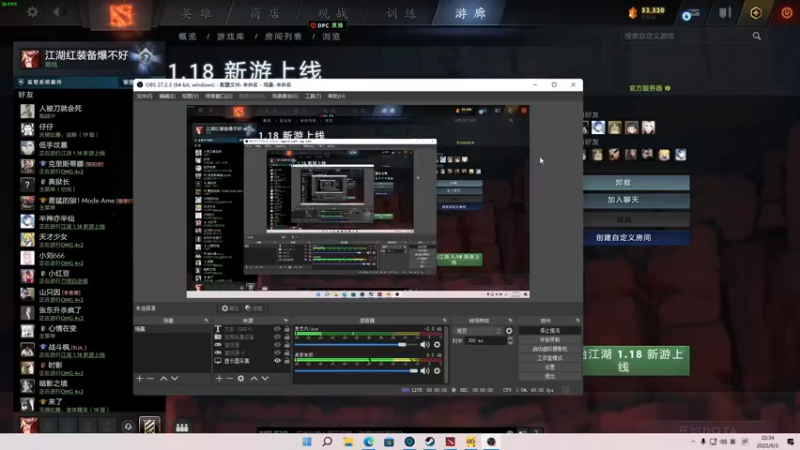Viewport: 800px width, 450px height.
Task: Pop out the Sources dock panel
Action: pos(286,320)
